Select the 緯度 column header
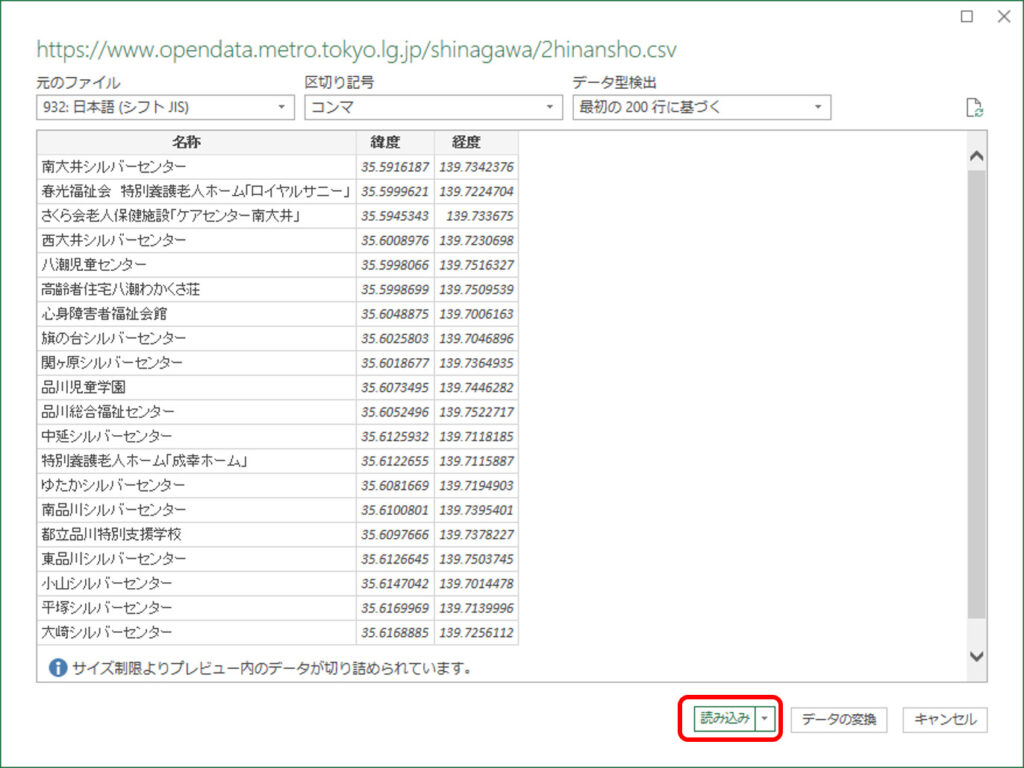 395,142
